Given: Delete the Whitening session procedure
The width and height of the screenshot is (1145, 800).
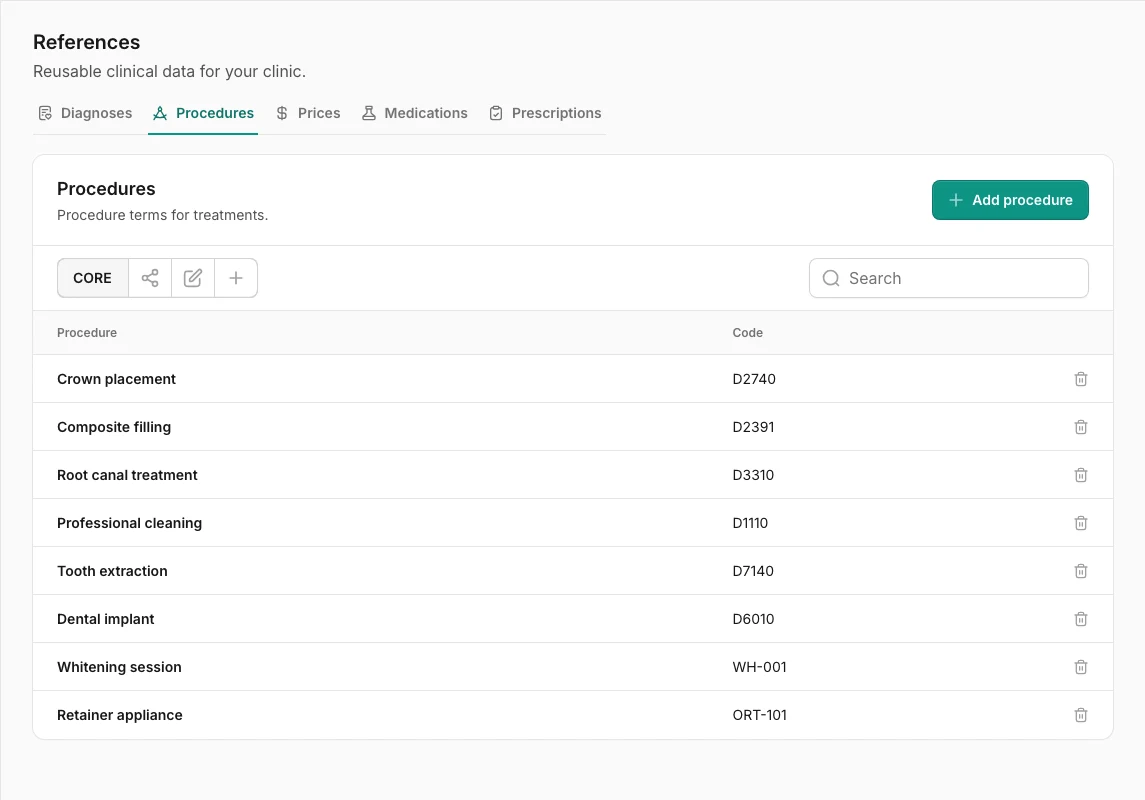Looking at the screenshot, I should click(x=1081, y=667).
